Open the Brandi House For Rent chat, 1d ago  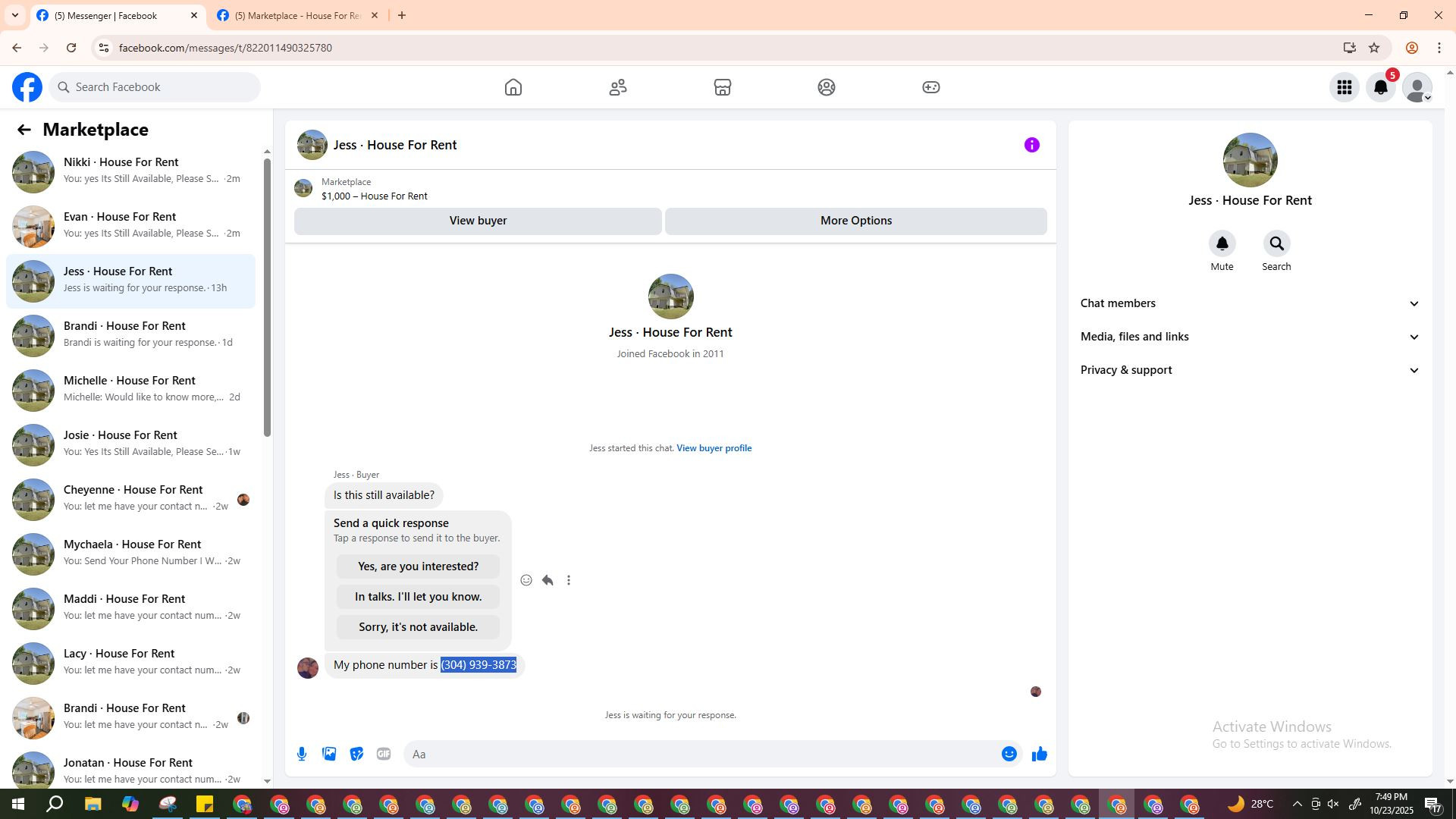[130, 334]
